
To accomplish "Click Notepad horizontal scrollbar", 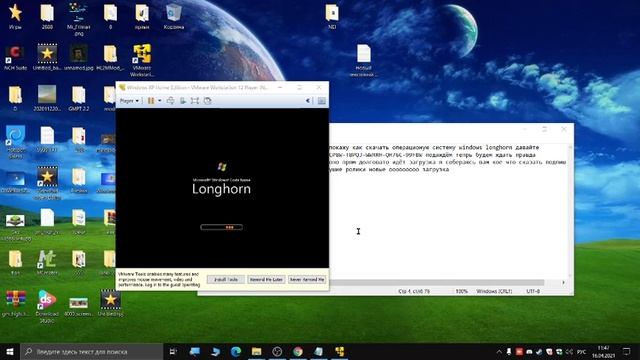I will [x=437, y=282].
